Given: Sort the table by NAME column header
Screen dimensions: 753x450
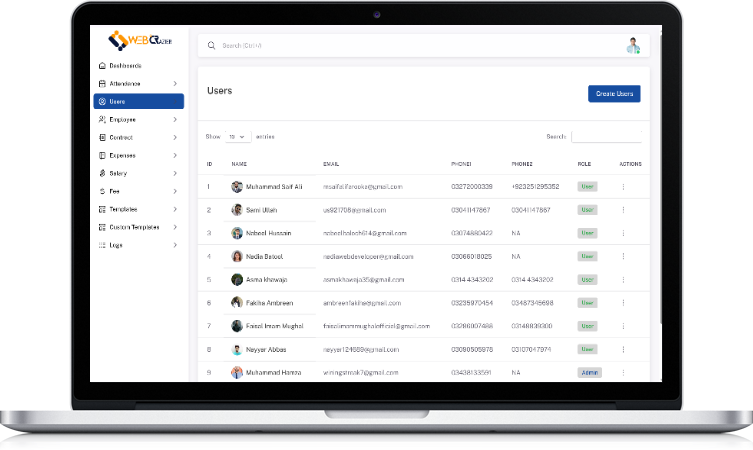Looking at the screenshot, I should [x=239, y=164].
